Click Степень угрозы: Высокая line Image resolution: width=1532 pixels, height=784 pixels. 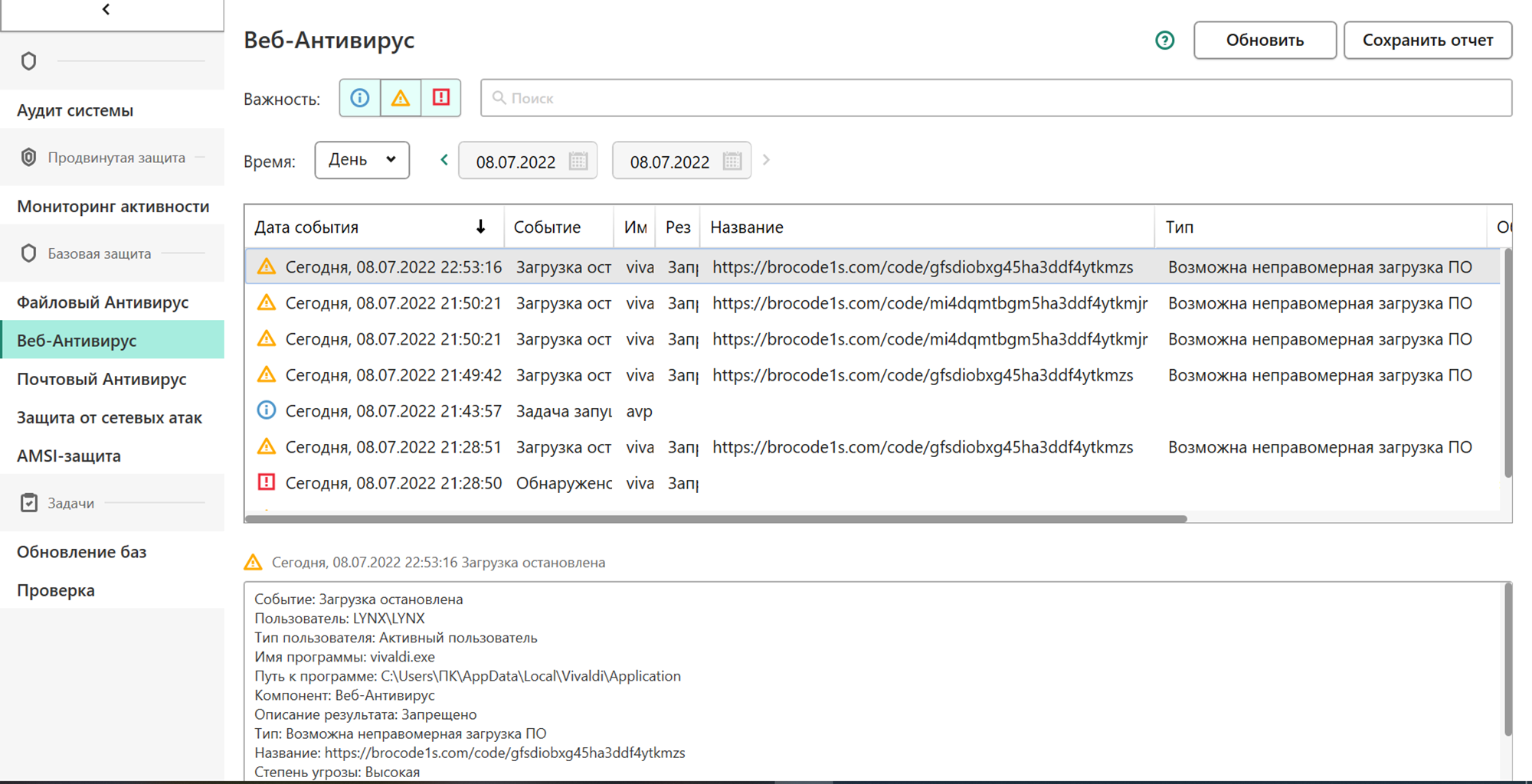click(337, 772)
